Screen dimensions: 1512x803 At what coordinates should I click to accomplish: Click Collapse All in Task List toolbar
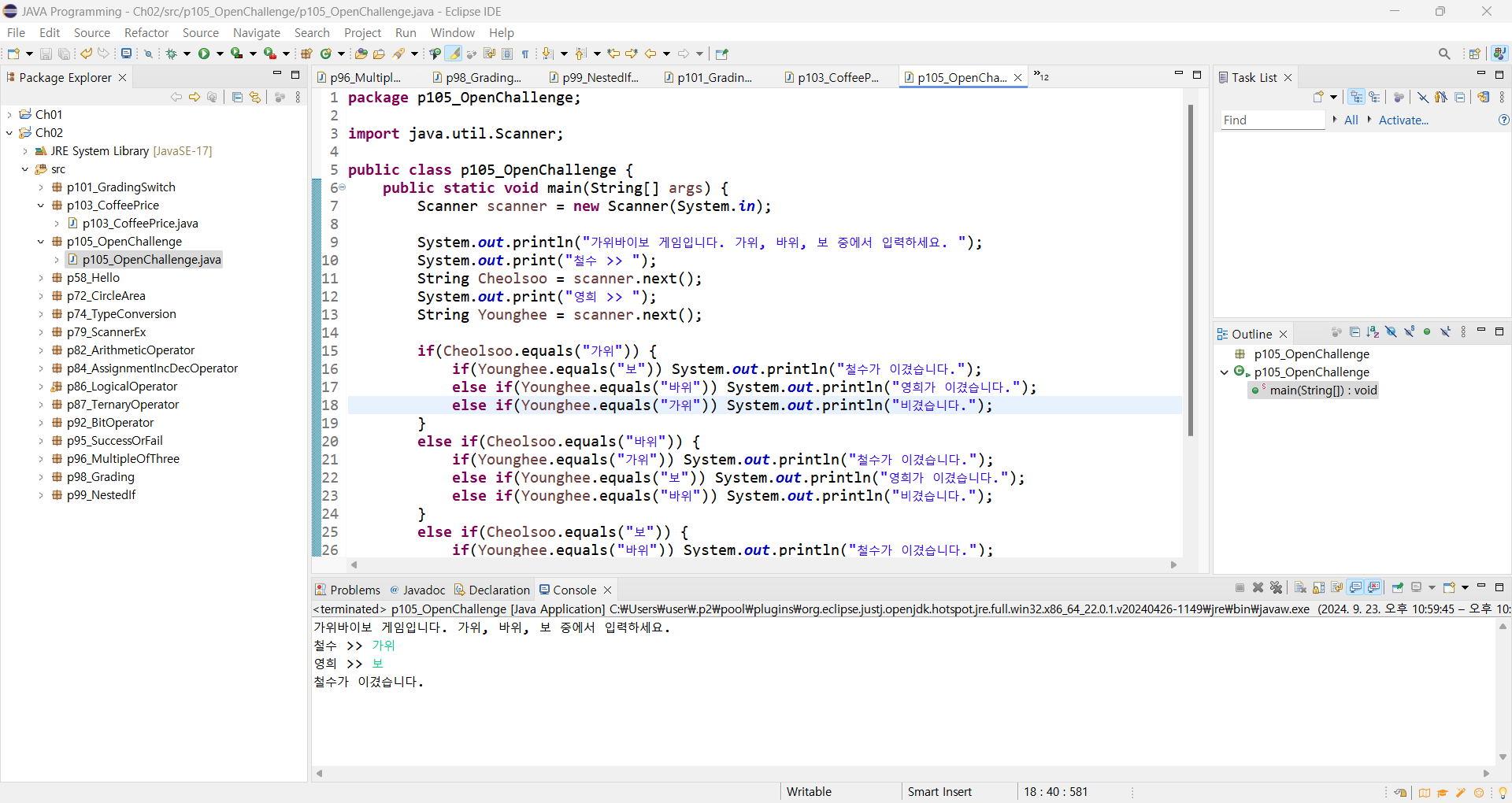pos(1459,97)
